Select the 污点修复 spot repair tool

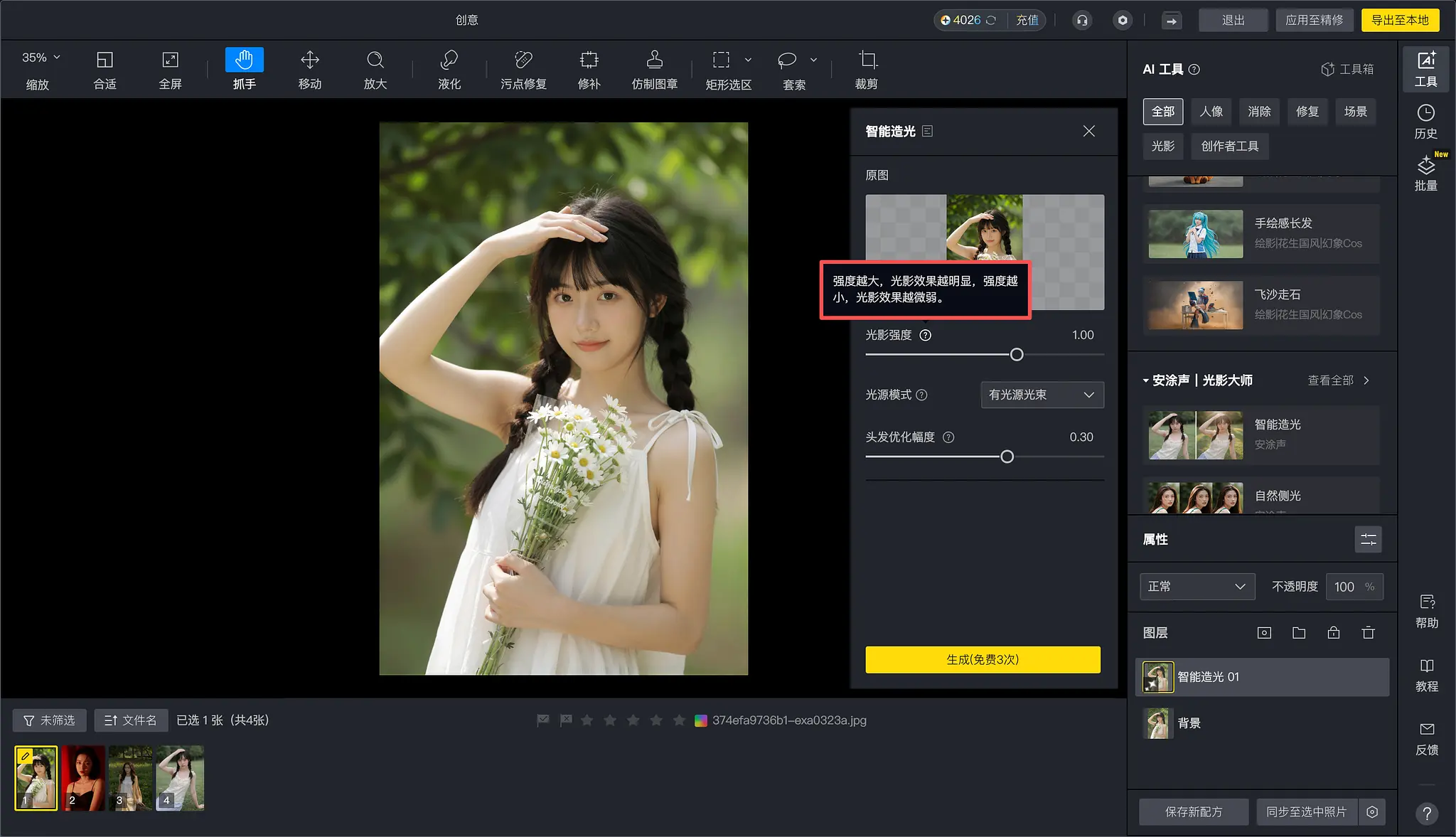pyautogui.click(x=523, y=69)
